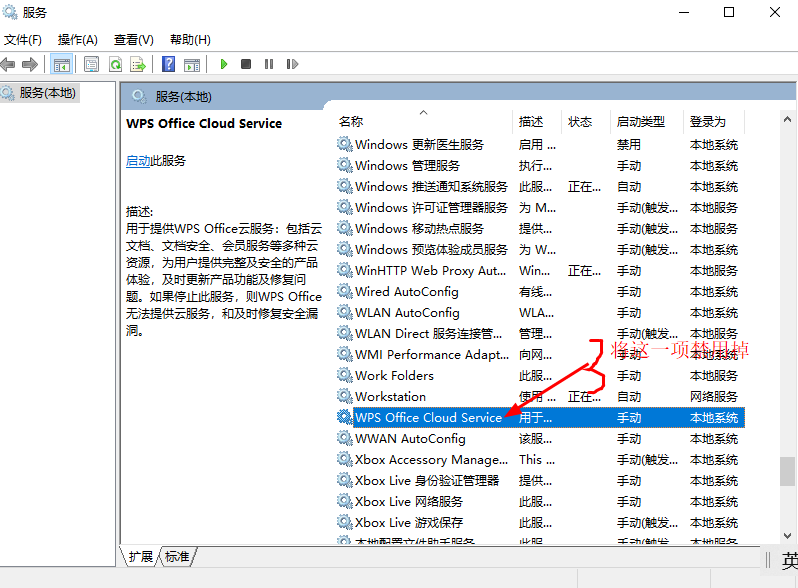Sort by the 登录为 column header

tap(714, 122)
